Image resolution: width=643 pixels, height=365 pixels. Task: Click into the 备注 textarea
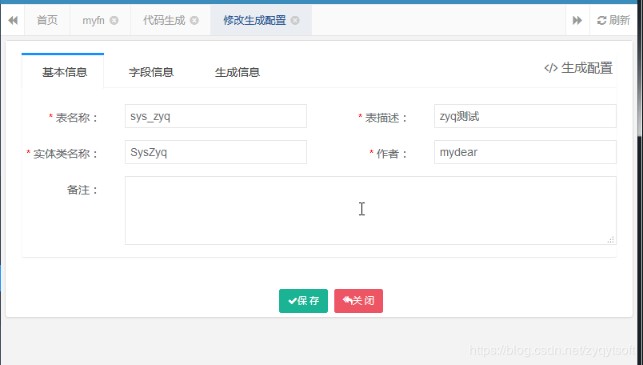pos(371,210)
